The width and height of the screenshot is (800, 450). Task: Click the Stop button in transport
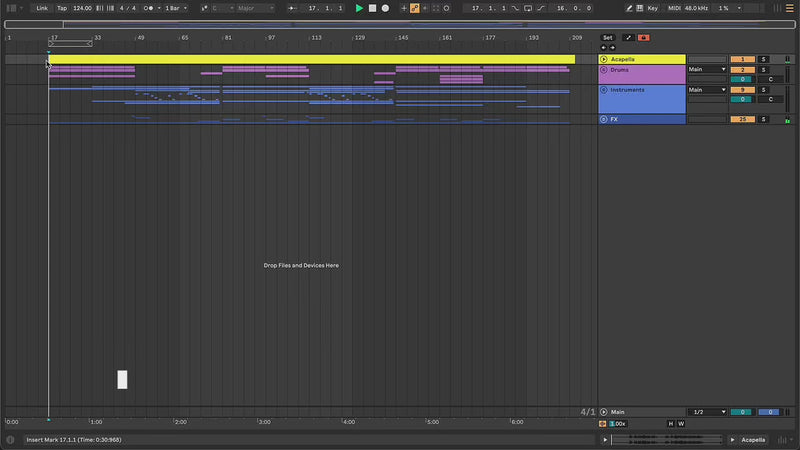pyautogui.click(x=372, y=8)
